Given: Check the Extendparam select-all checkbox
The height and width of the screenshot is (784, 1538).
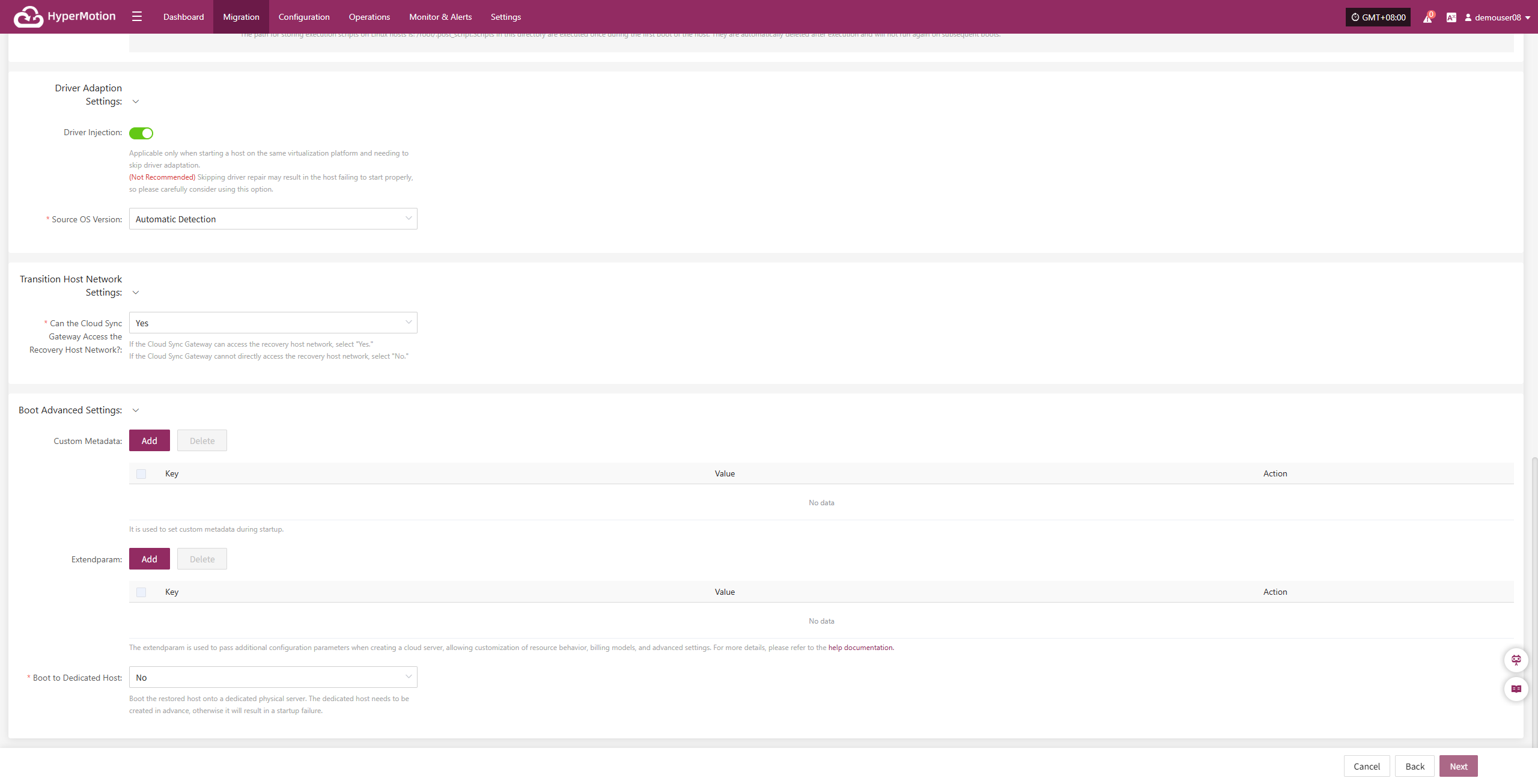Looking at the screenshot, I should (141, 592).
